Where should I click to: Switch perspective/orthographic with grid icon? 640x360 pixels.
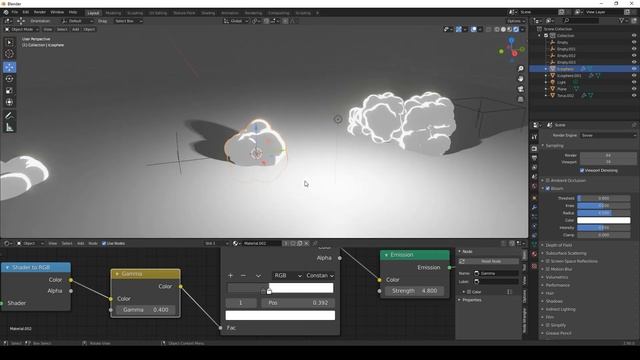tap(520, 99)
